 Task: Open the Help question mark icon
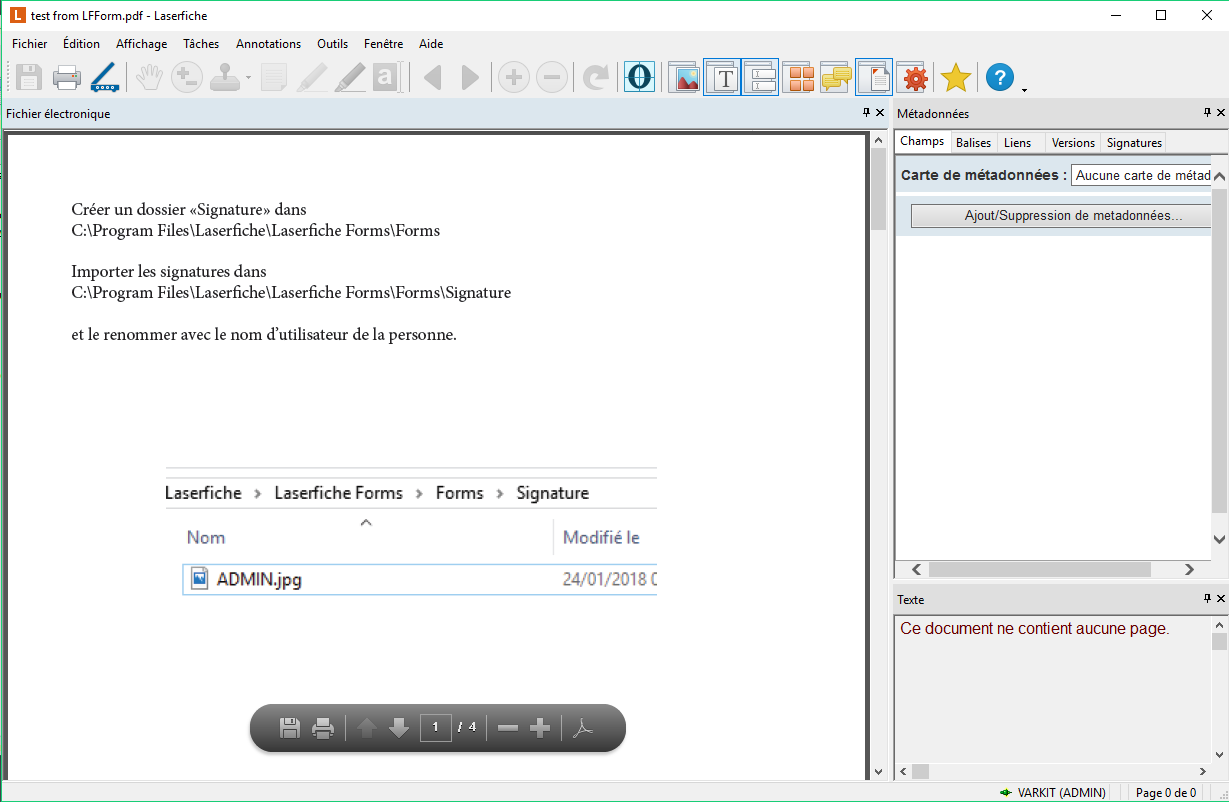coord(1000,77)
